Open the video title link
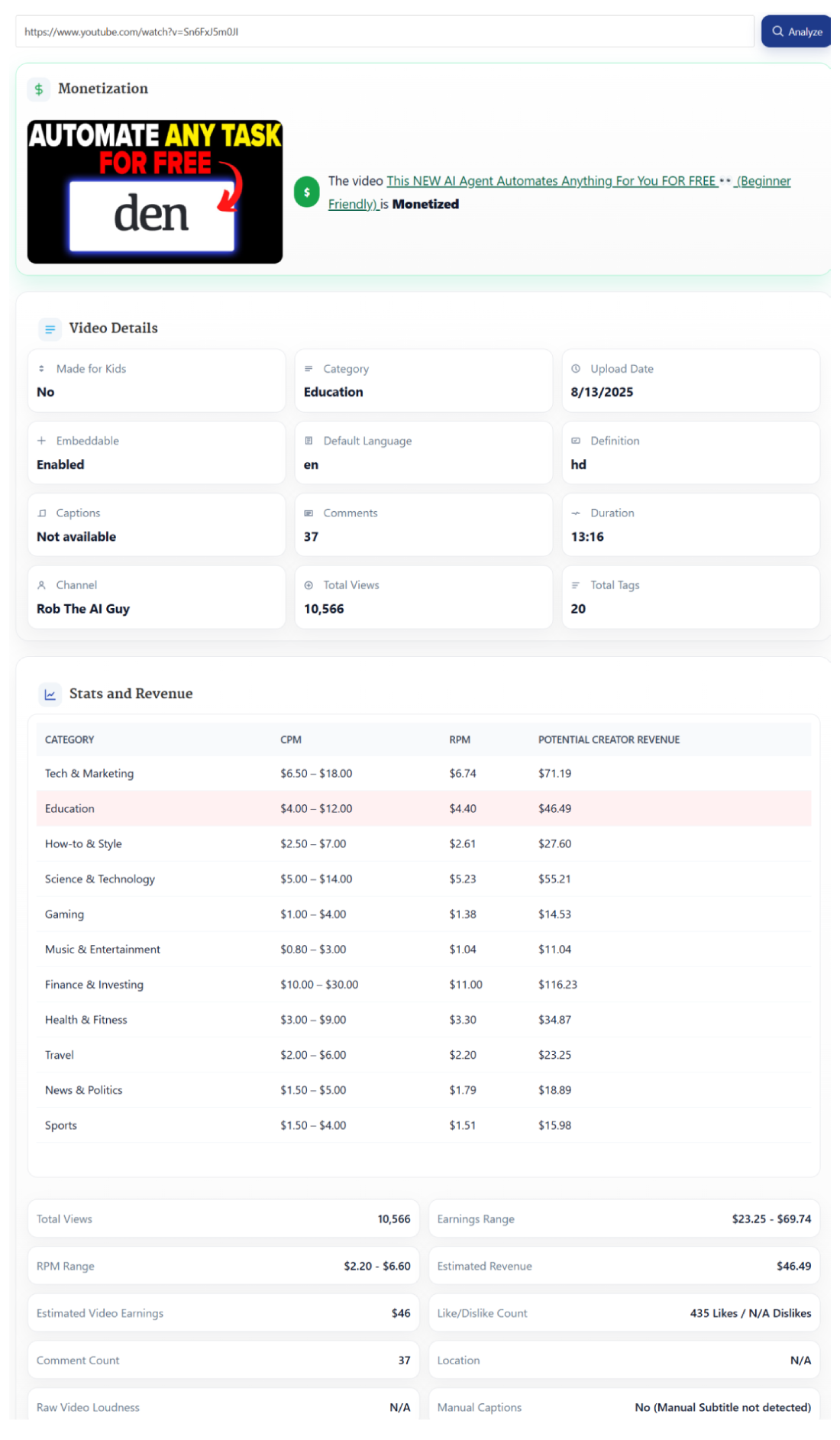This screenshot has height=1440, width=840. 559,193
